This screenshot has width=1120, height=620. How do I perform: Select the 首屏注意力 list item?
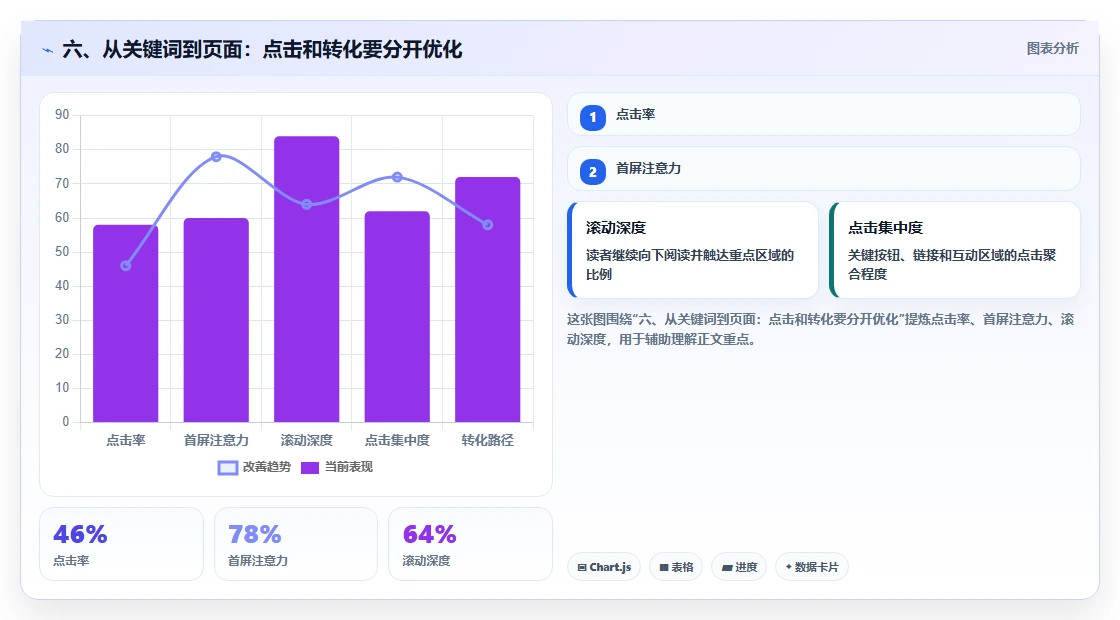(824, 169)
